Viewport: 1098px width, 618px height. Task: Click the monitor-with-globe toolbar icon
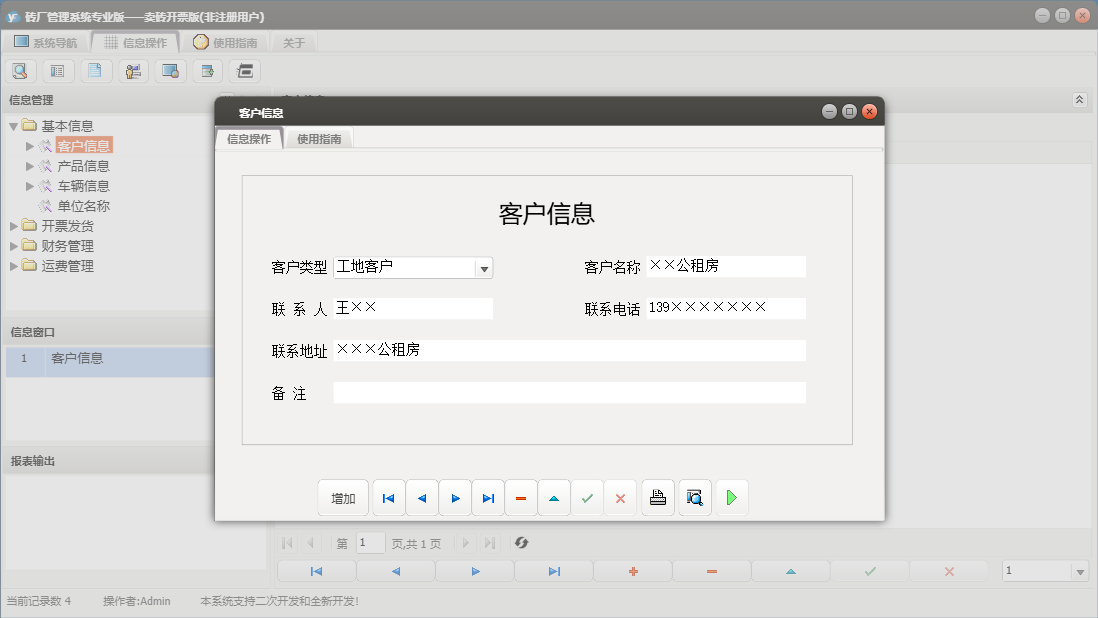(x=169, y=71)
